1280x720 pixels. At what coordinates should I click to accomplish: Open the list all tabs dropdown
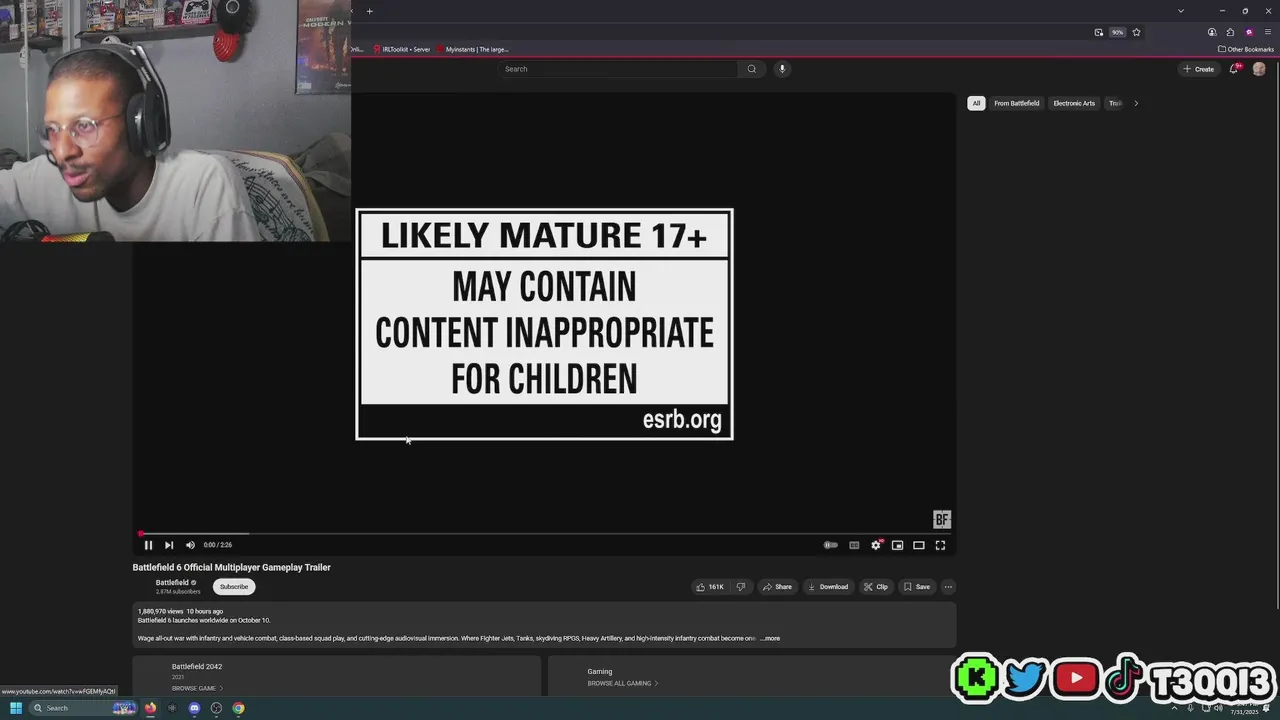point(1181,11)
